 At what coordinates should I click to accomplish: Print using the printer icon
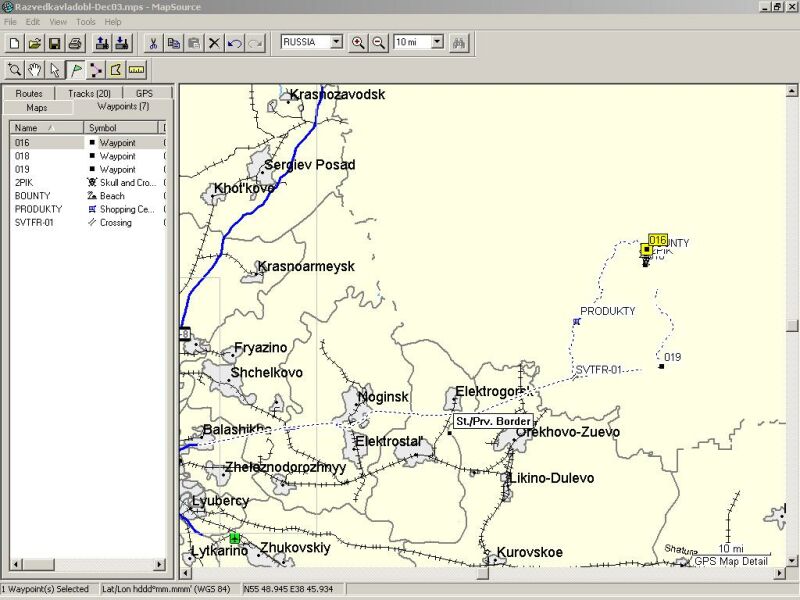coord(75,43)
